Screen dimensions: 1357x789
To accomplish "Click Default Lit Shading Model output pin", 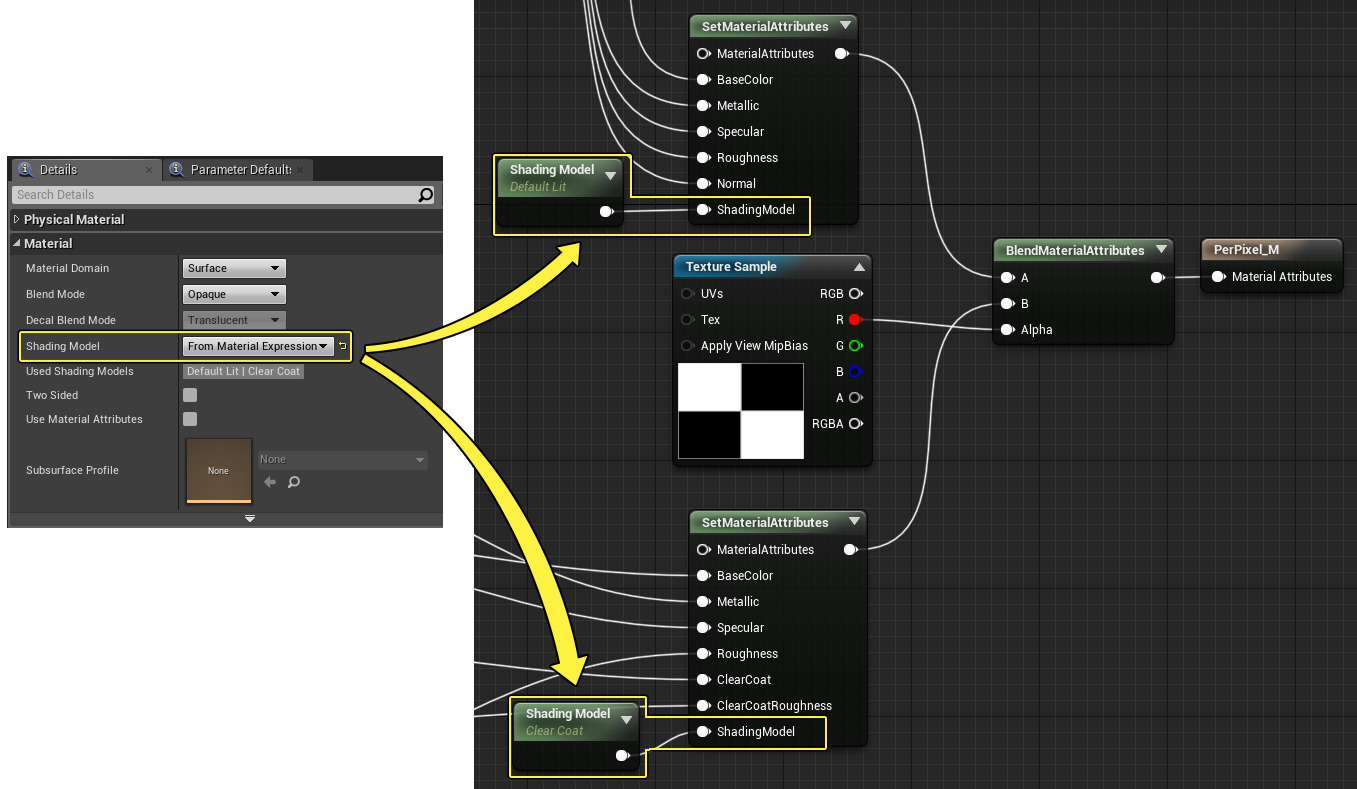I will tap(606, 212).
